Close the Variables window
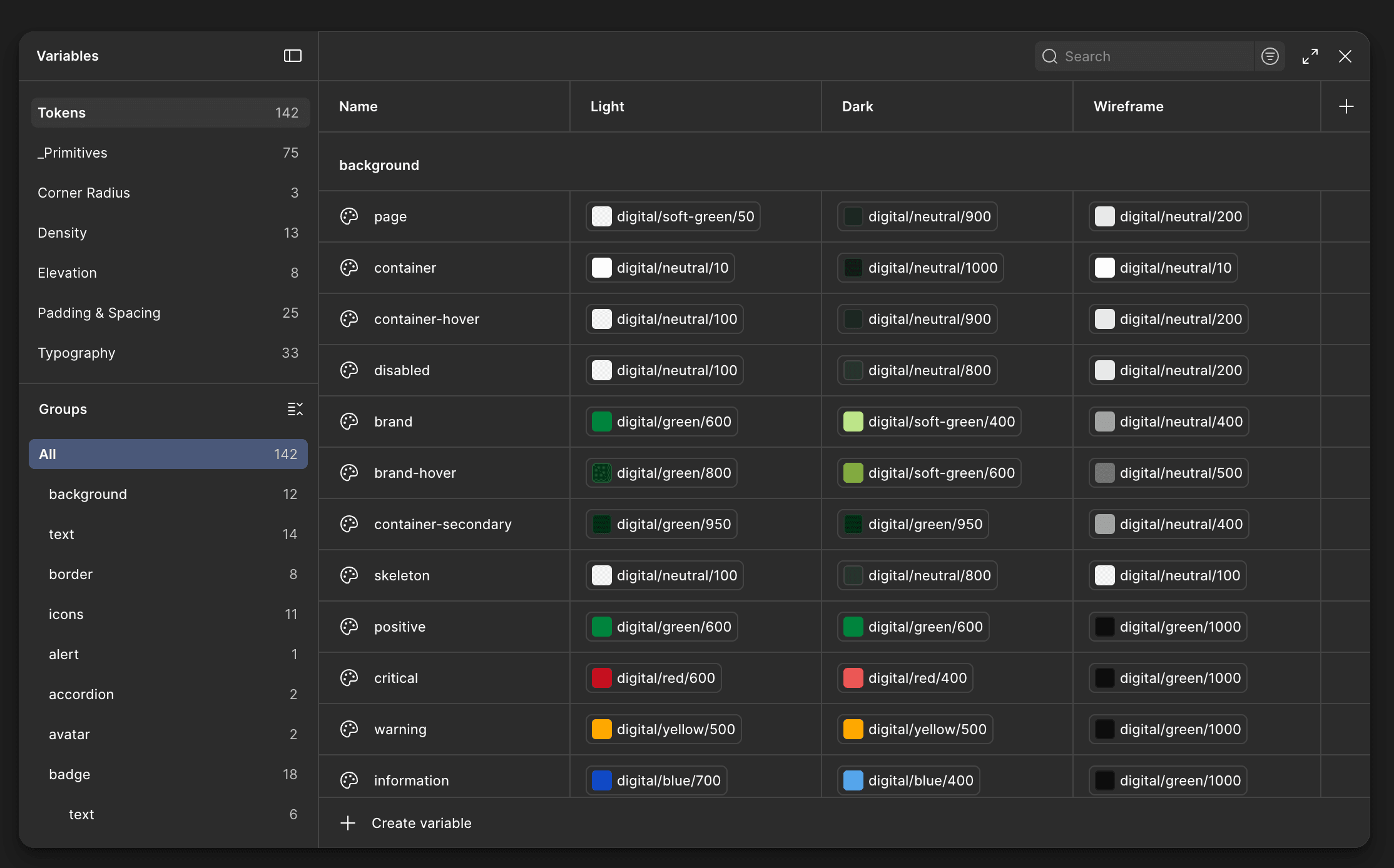Viewport: 1394px width, 868px height. [1345, 56]
